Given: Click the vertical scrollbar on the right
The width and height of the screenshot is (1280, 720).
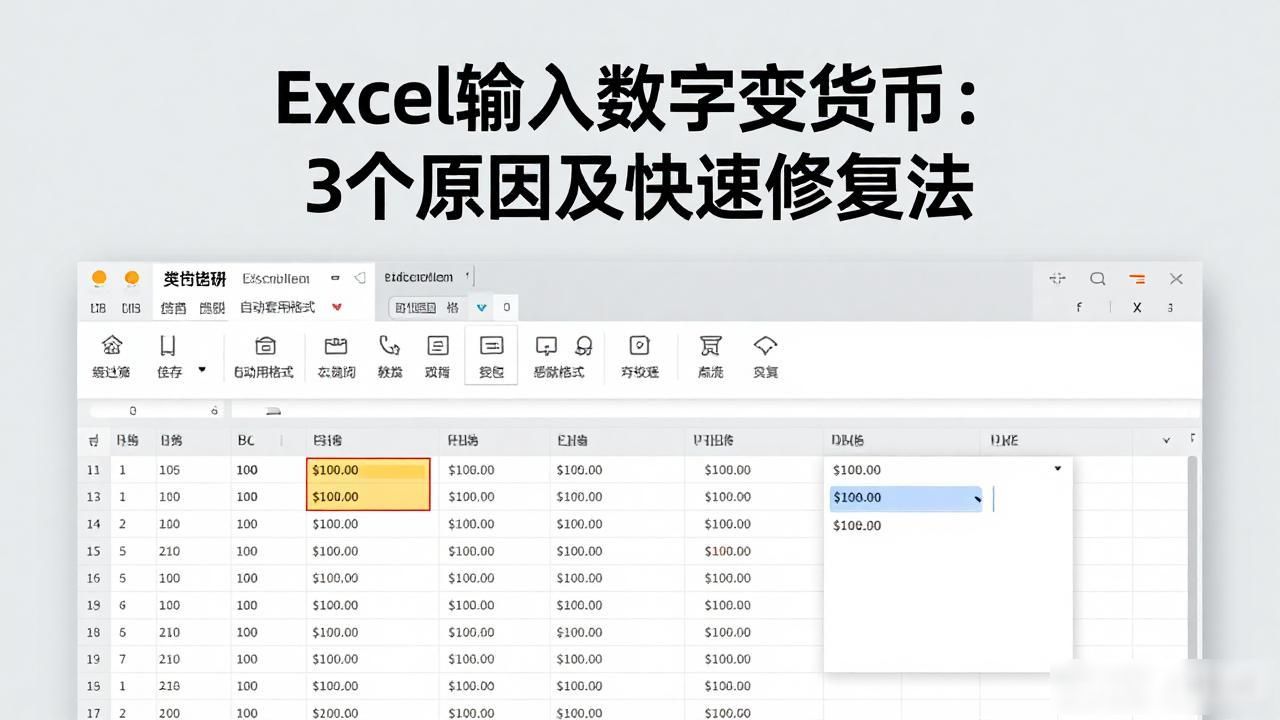Looking at the screenshot, I should 1191,555.
